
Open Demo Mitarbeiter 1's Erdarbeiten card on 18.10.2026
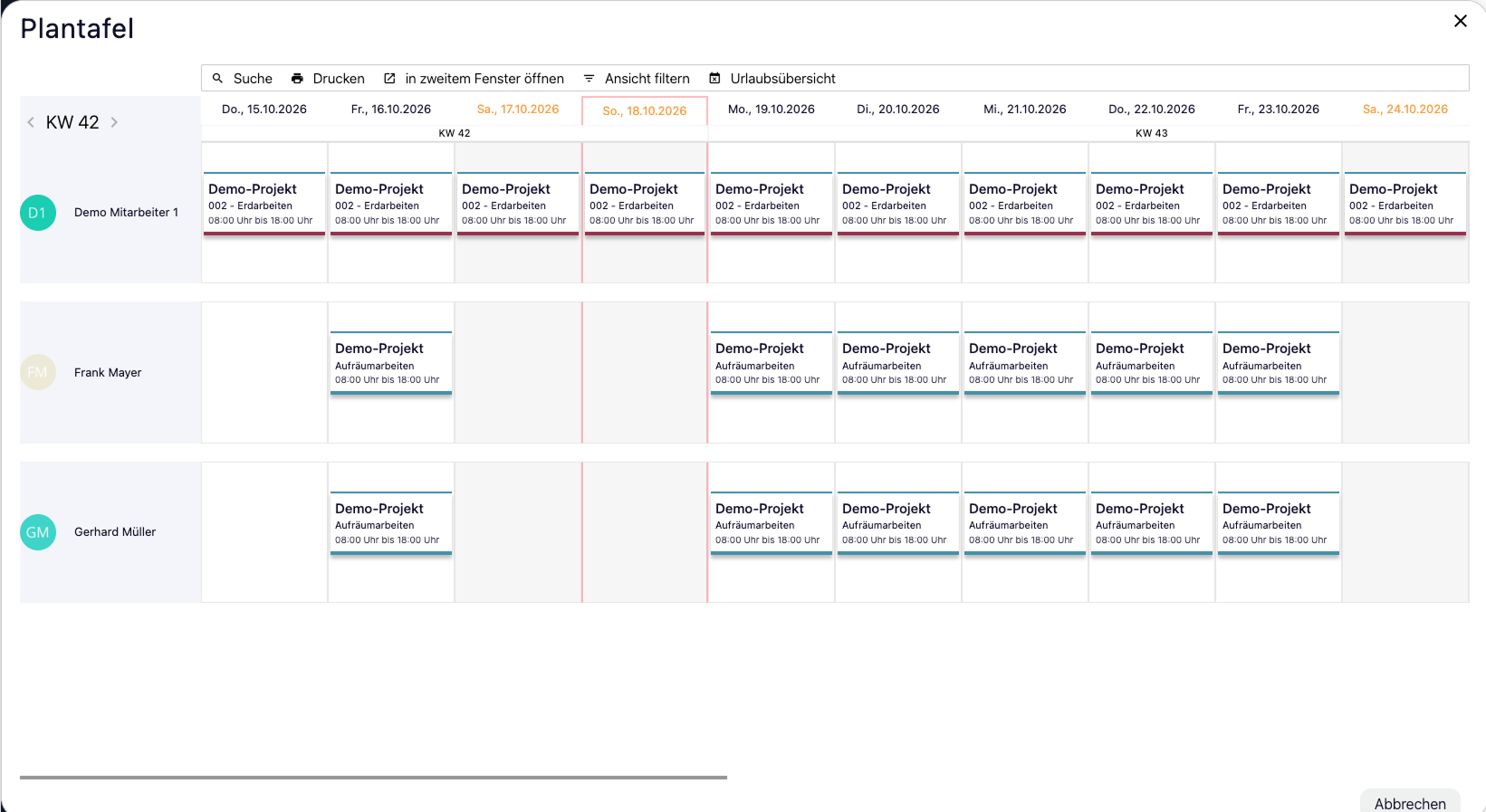coord(645,204)
